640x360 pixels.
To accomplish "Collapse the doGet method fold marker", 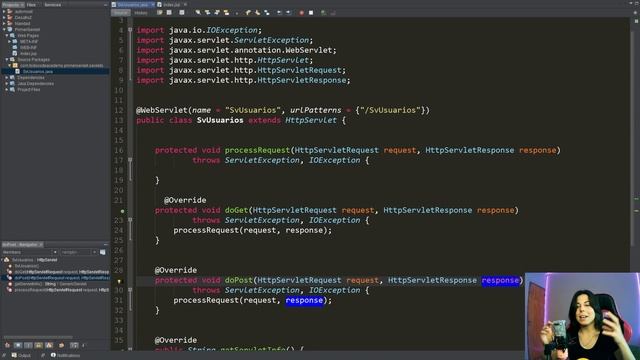I will [x=130, y=220].
